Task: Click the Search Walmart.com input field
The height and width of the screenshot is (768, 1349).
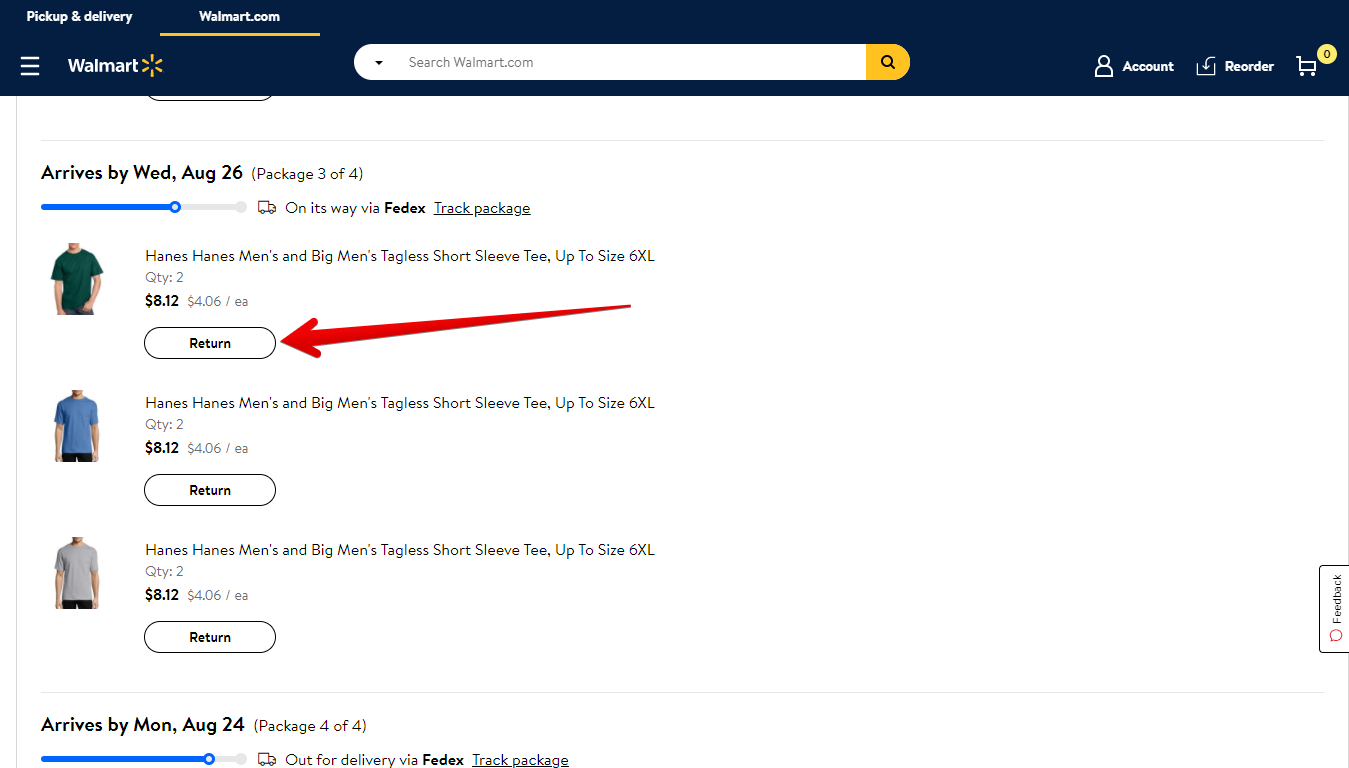Action: click(630, 62)
